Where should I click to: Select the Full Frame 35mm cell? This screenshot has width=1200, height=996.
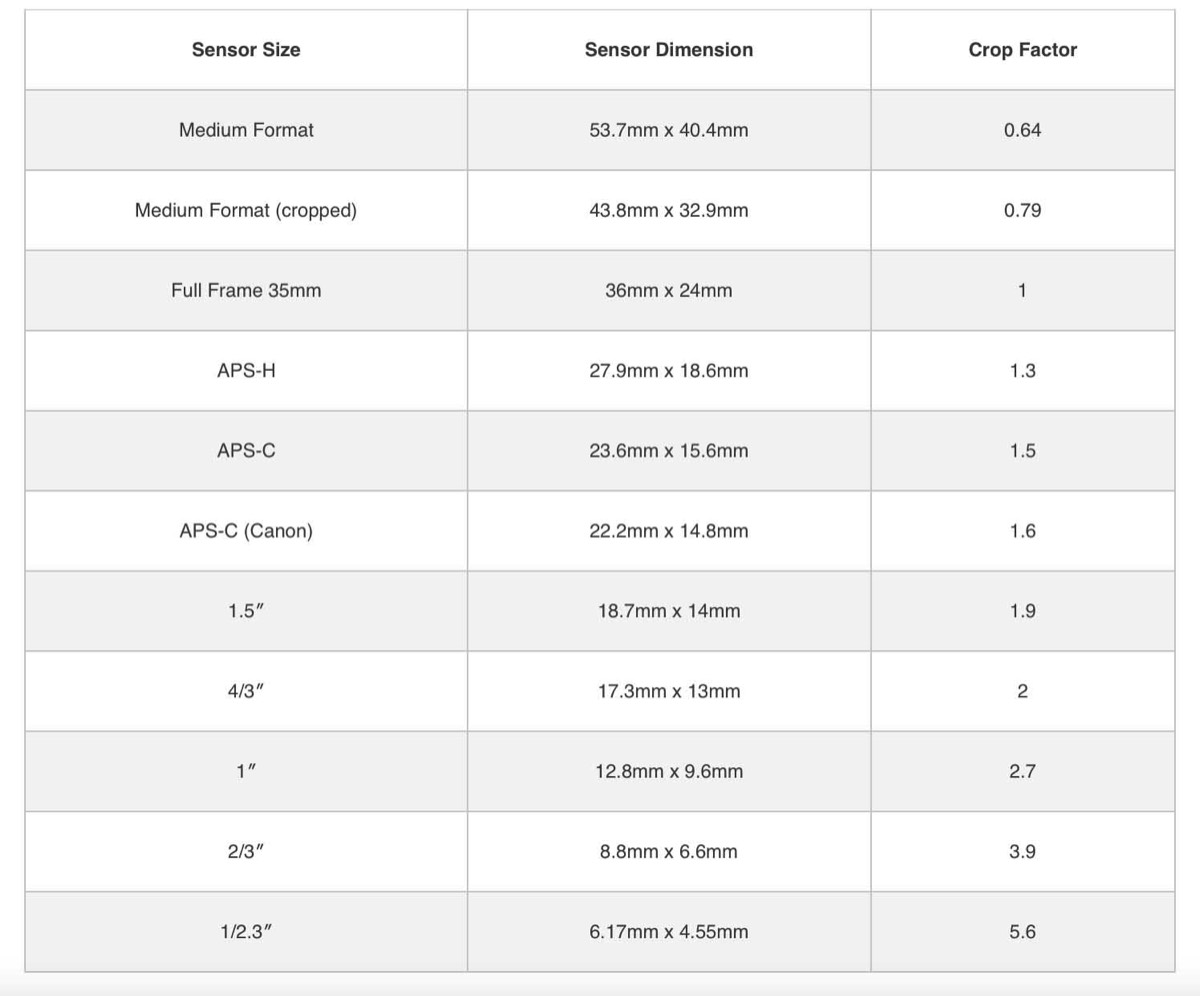pyautogui.click(x=246, y=291)
